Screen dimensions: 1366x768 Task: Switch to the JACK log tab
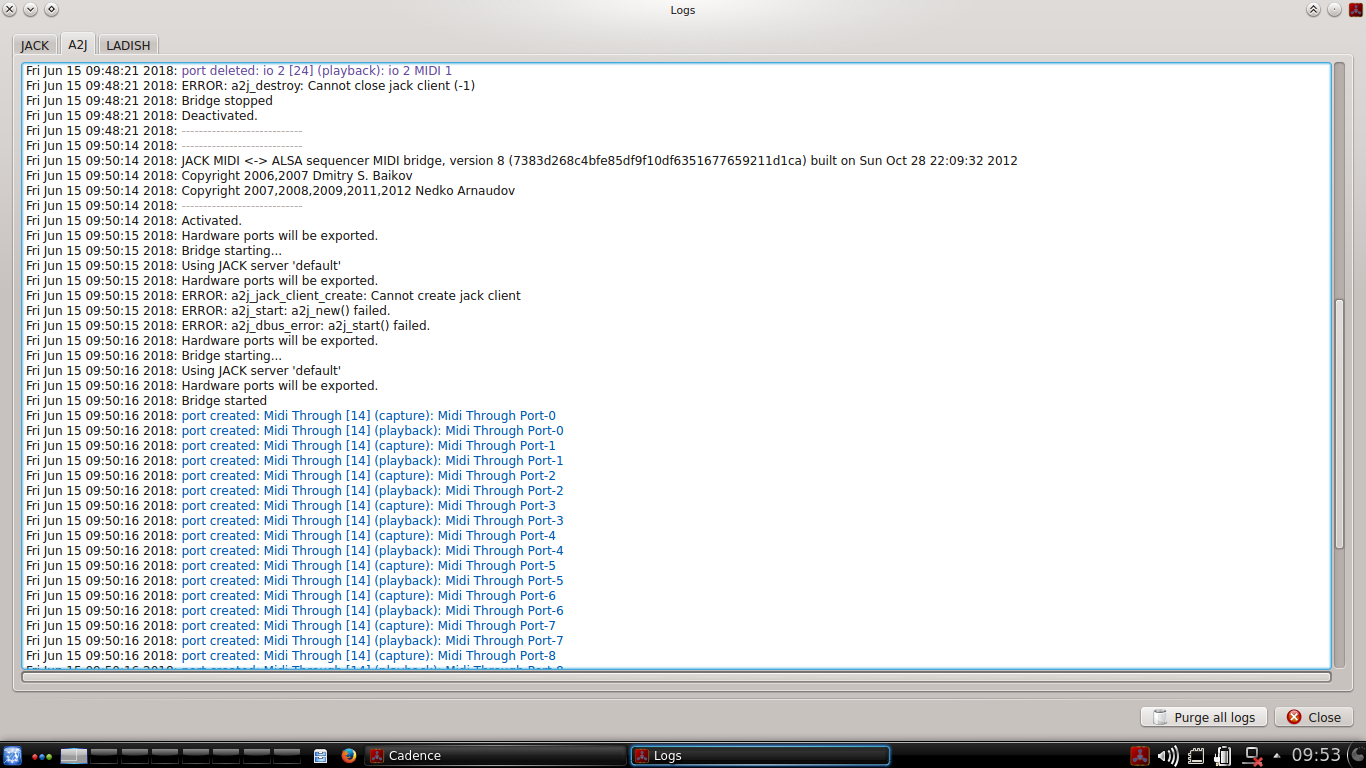pos(35,46)
